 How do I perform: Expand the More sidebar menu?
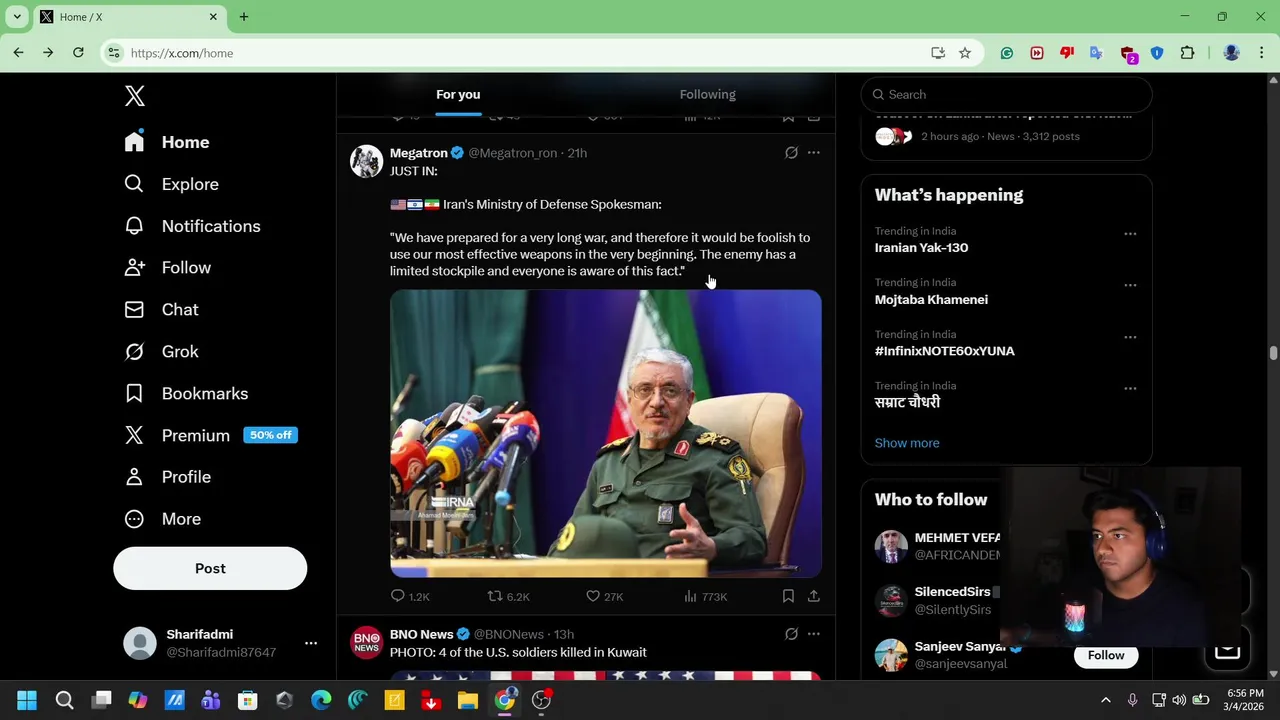[162, 519]
